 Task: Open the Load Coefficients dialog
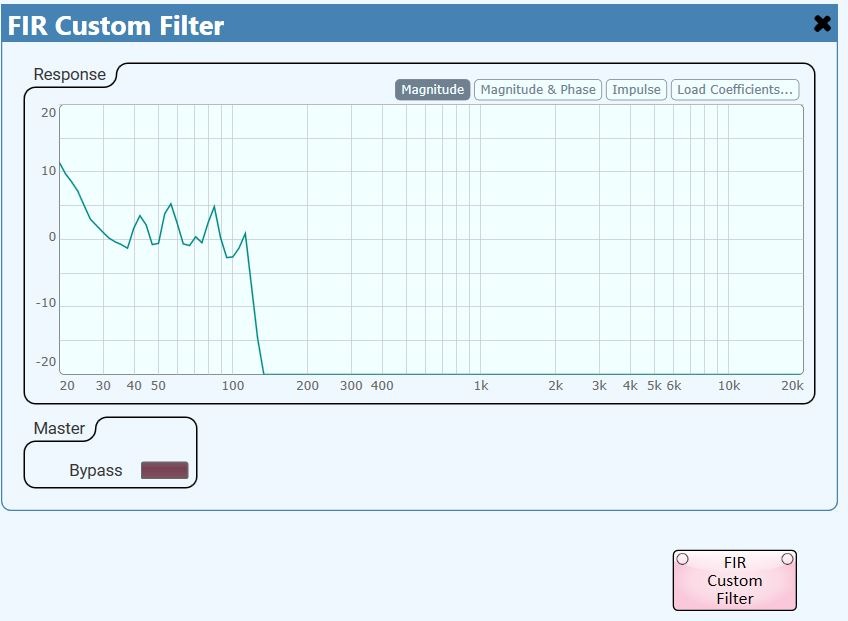pyautogui.click(x=734, y=90)
